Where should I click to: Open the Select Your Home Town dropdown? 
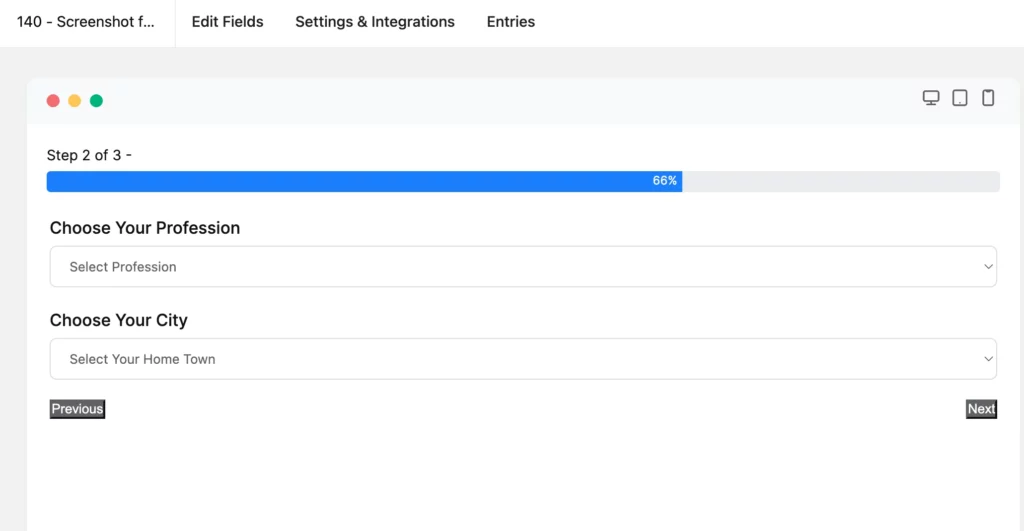[x=523, y=359]
